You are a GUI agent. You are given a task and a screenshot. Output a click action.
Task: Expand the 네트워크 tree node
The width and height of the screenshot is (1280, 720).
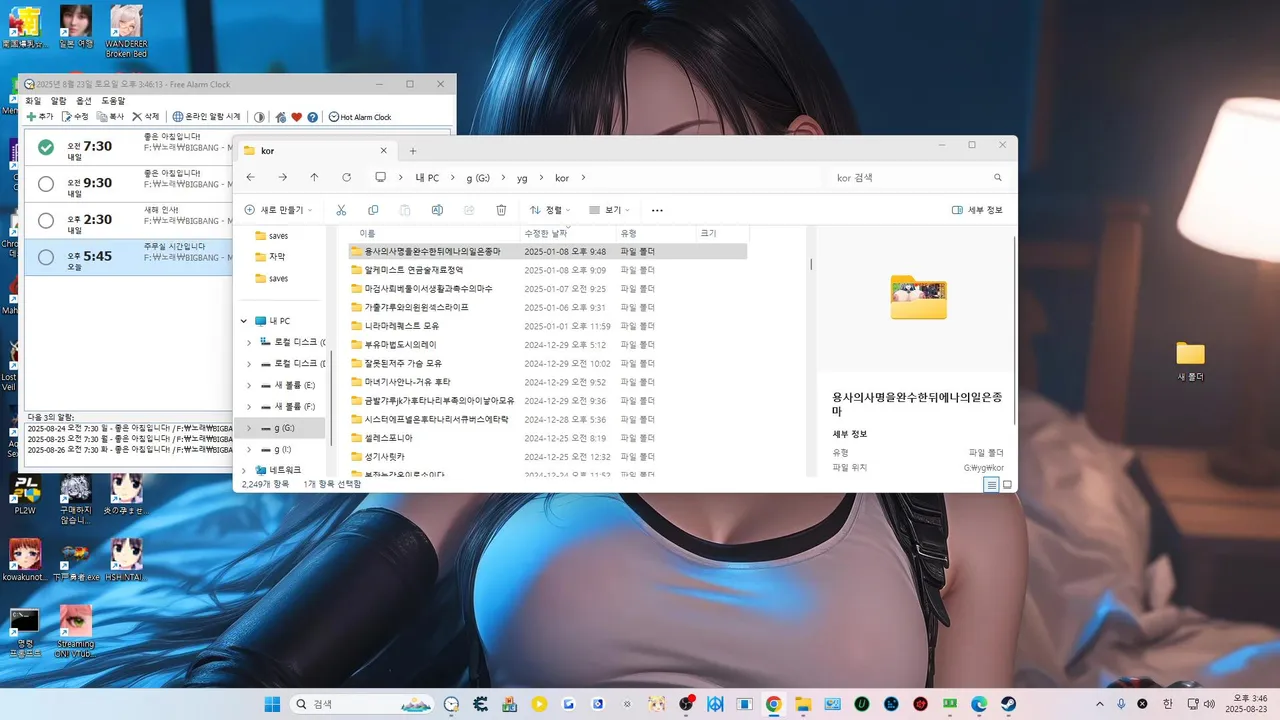243,470
